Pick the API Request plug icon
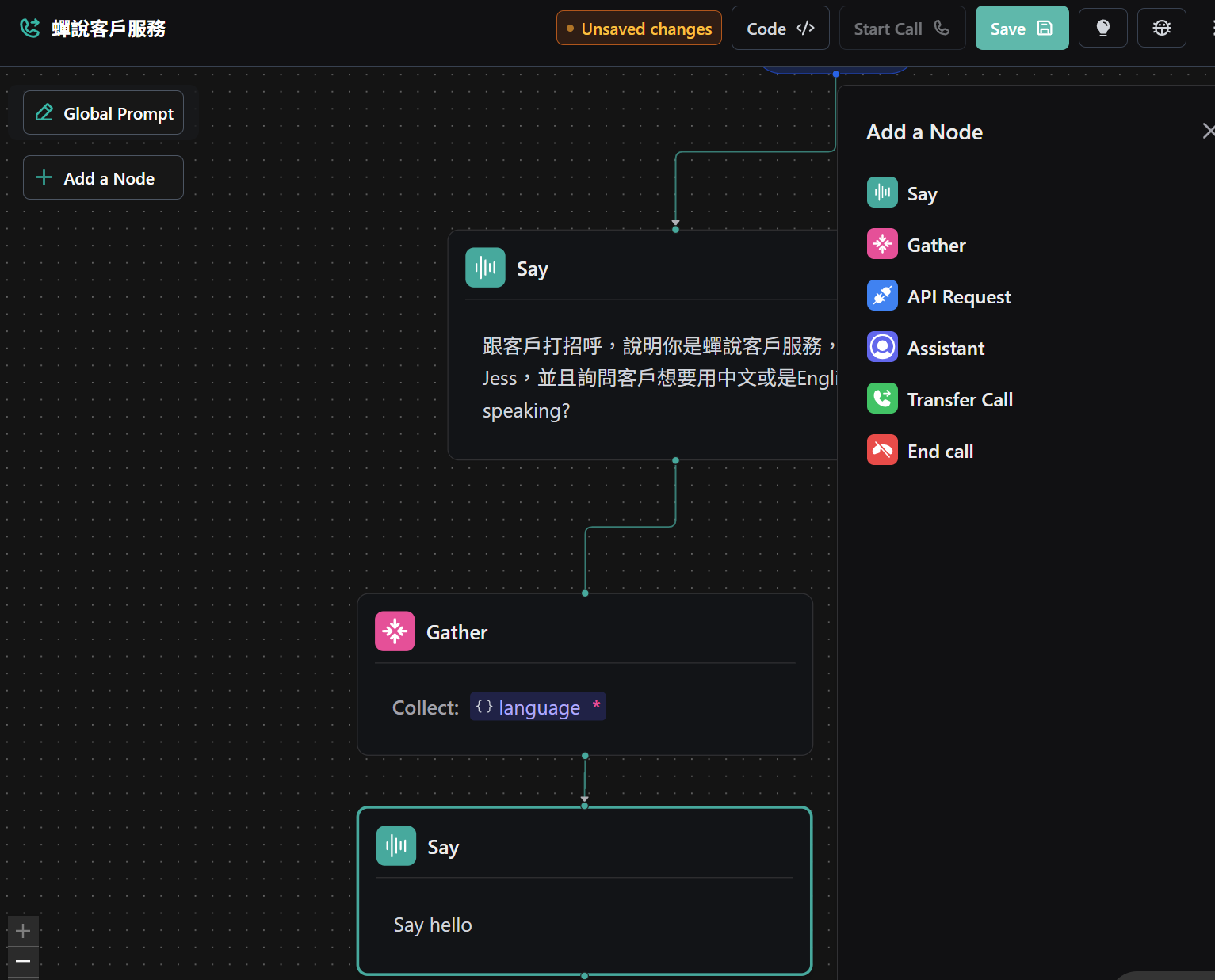This screenshot has width=1215, height=980. point(882,296)
